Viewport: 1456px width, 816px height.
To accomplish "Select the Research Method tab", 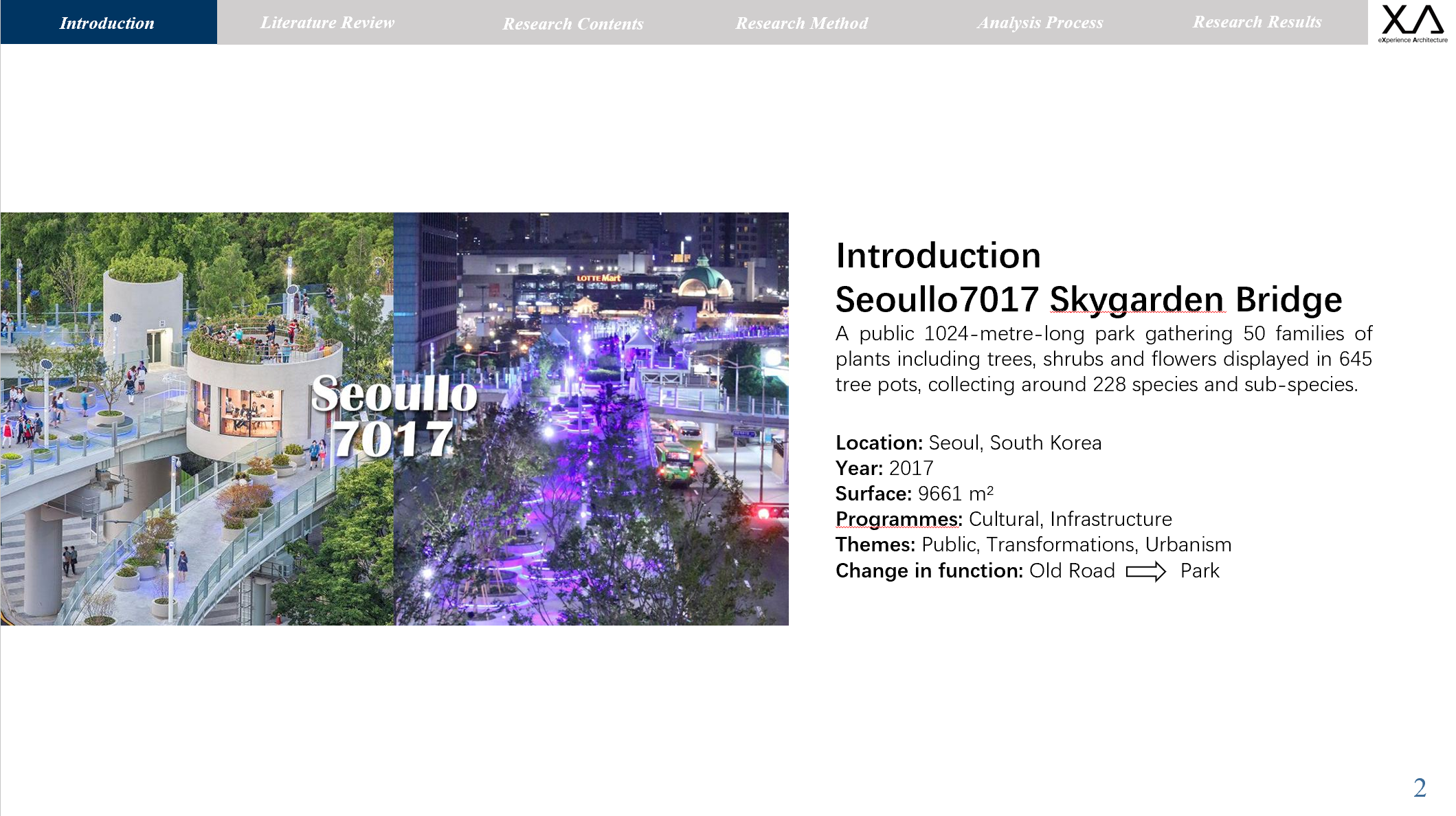I will [801, 23].
